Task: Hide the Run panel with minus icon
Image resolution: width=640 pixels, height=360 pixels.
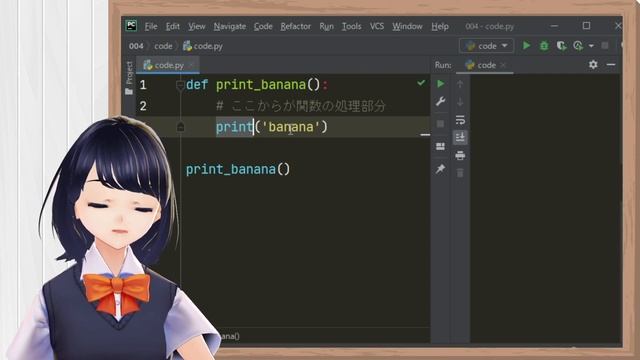Action: (x=611, y=64)
